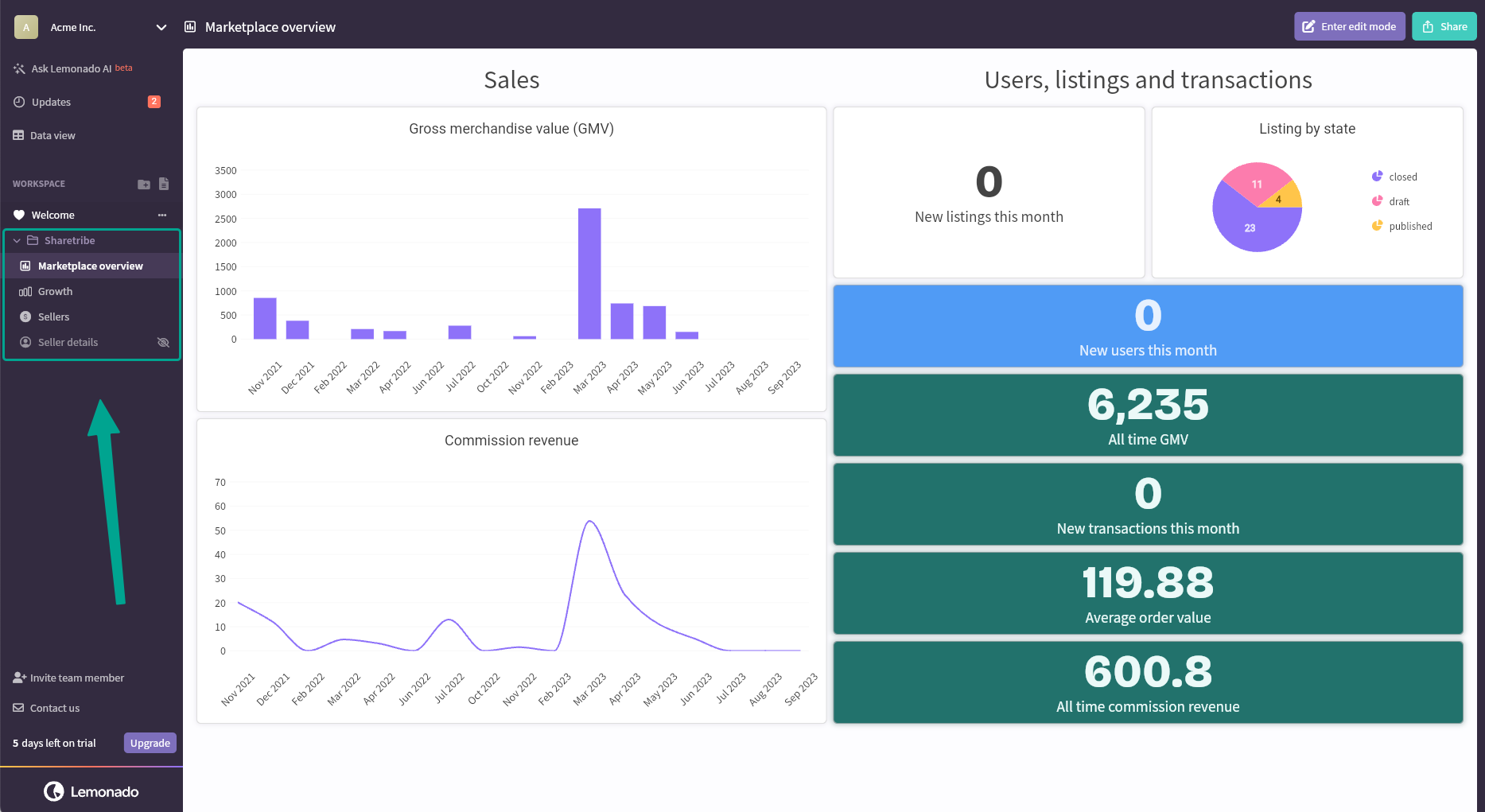Click the Commission revenue chart title

click(511, 441)
